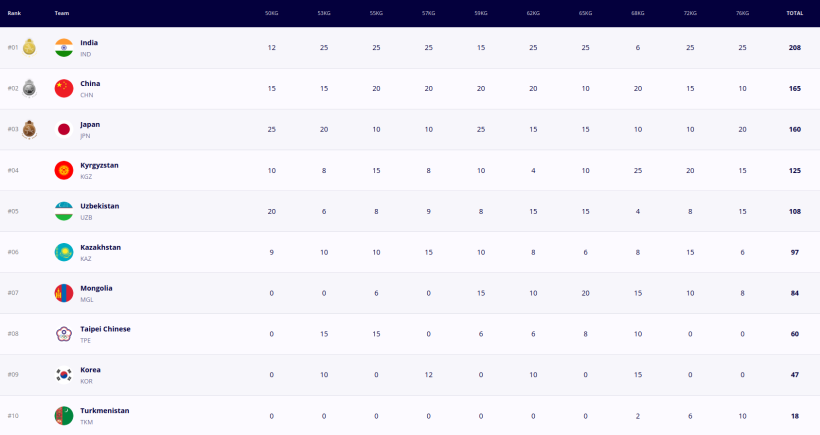
Task: Click India's total score of 208
Action: pyautogui.click(x=794, y=48)
